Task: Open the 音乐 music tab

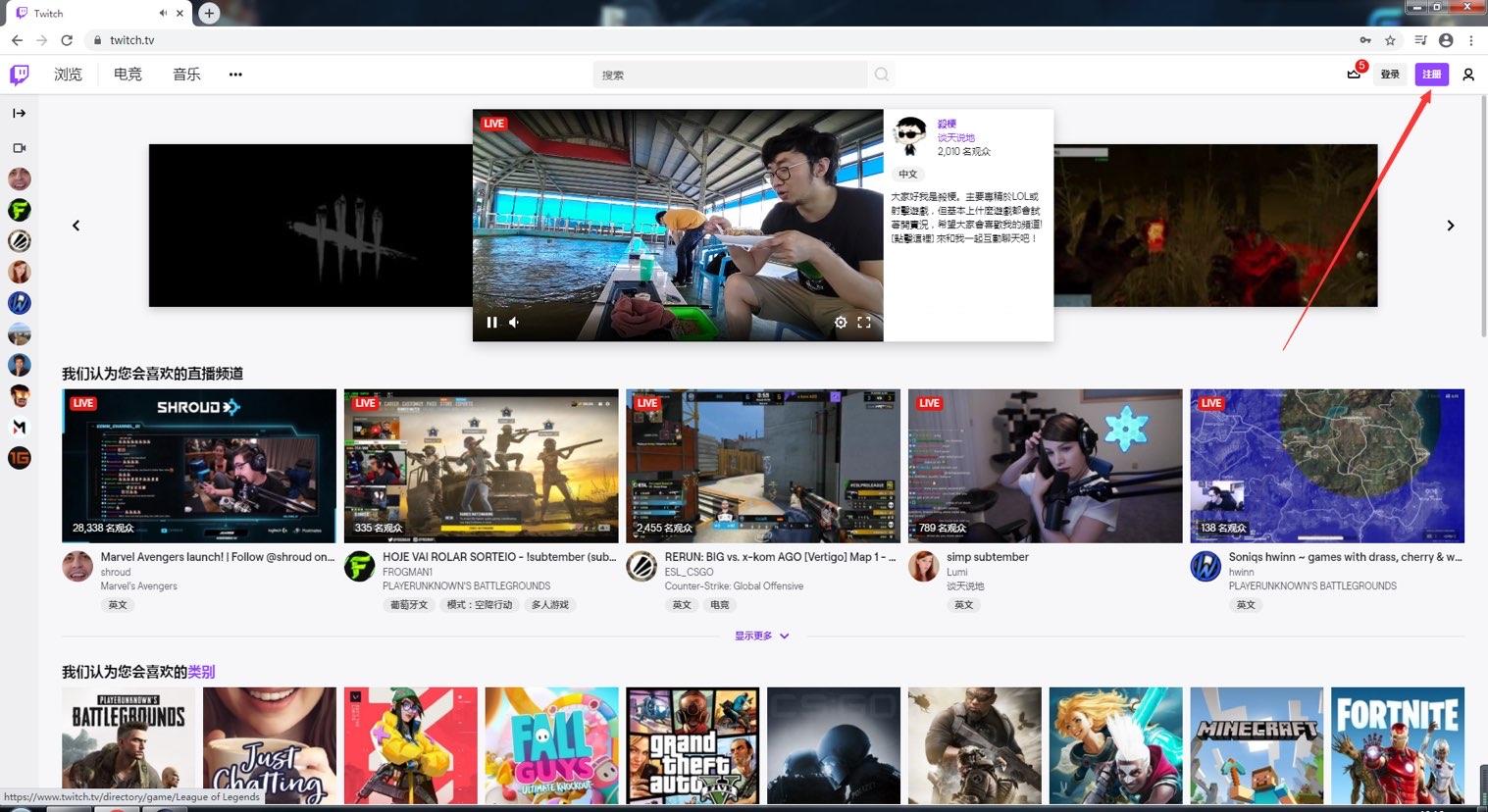Action: (186, 75)
